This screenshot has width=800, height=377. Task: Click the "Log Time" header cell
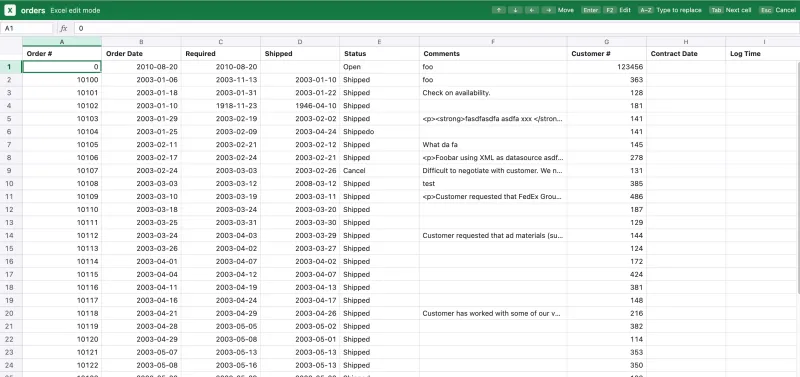[763, 54]
